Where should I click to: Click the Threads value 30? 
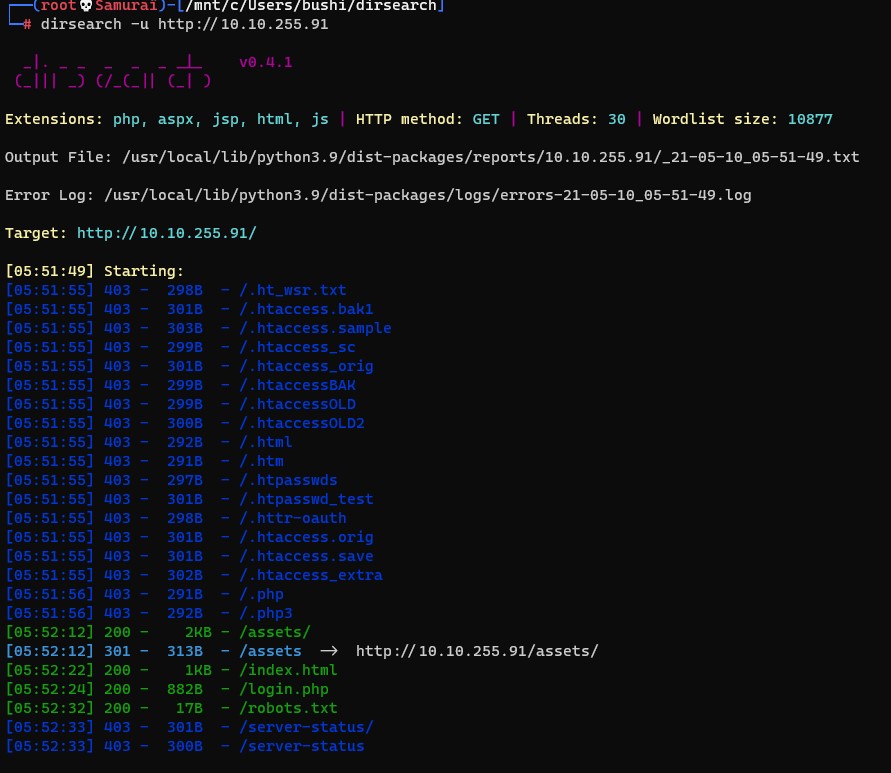coord(617,119)
